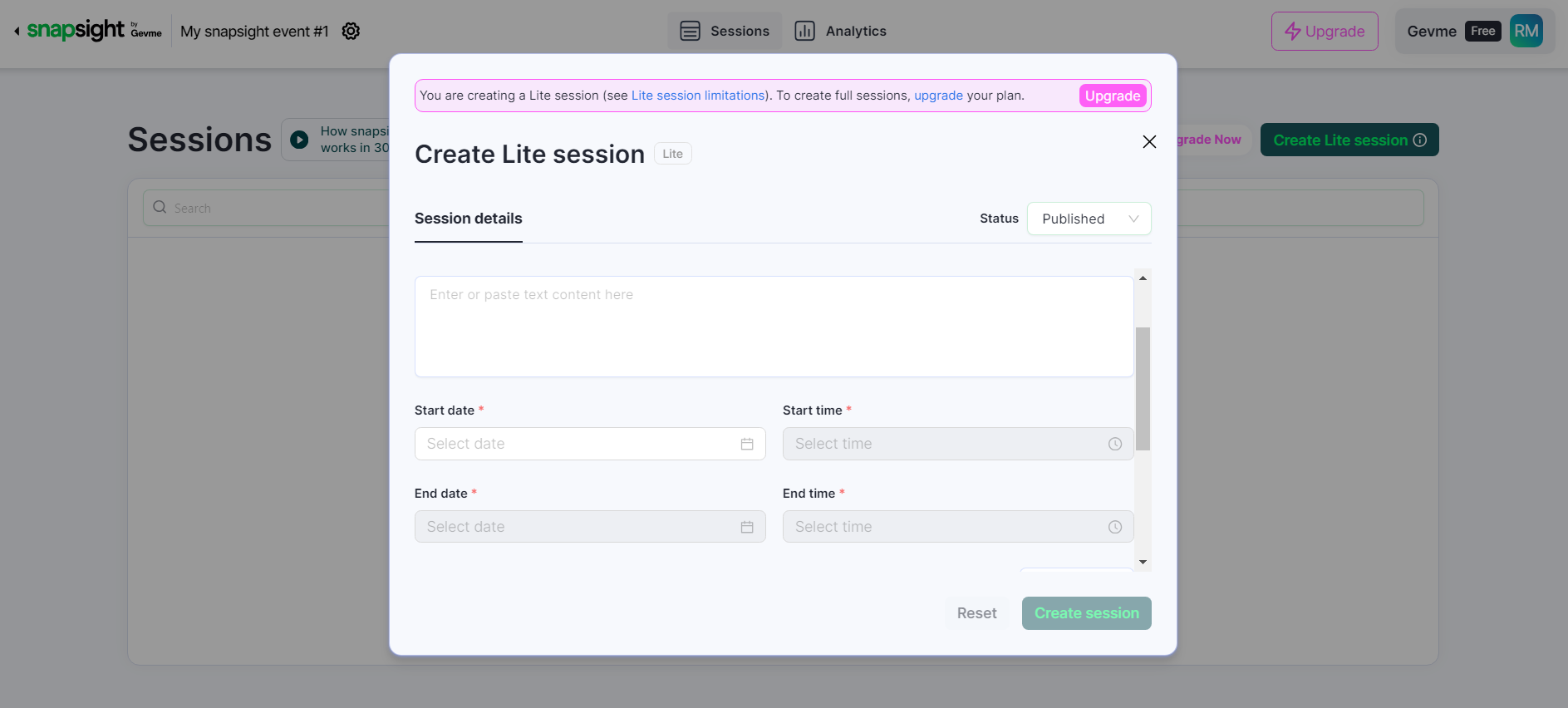
Task: Click the info icon on Create Lite session
Action: [1420, 140]
